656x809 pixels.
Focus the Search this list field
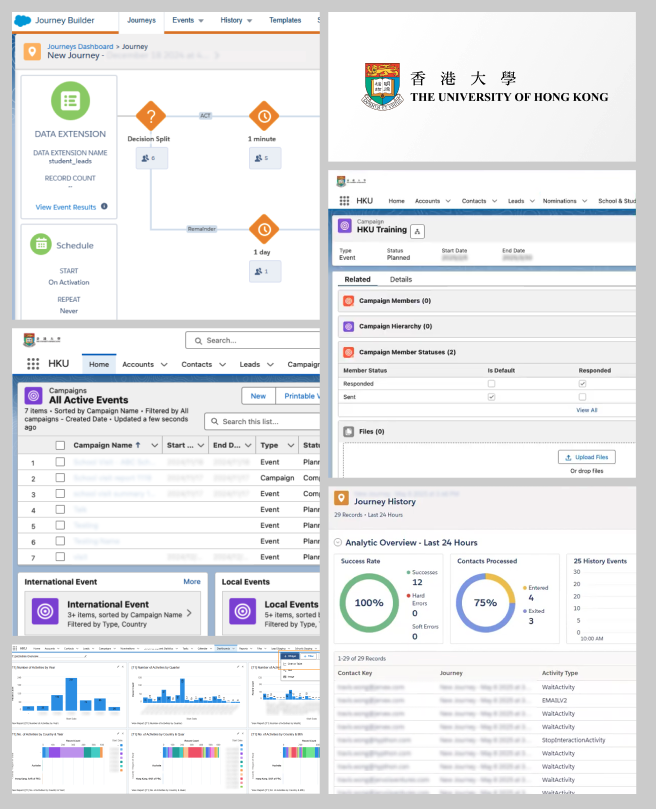[262, 422]
